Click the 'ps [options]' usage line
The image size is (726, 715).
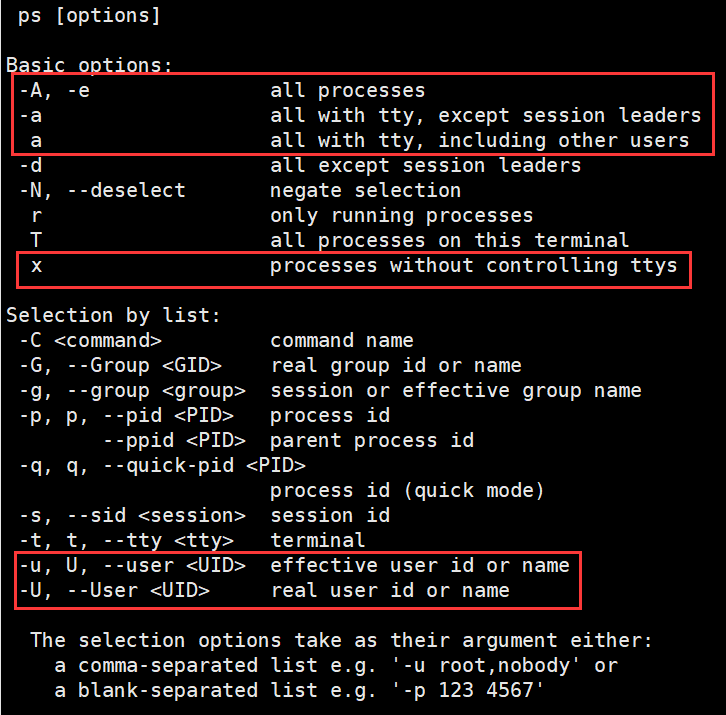tap(89, 16)
